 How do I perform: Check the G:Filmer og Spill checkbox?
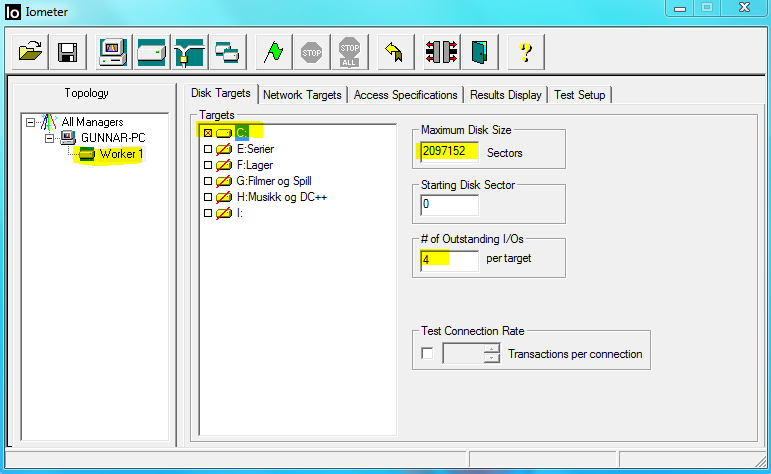(x=208, y=181)
